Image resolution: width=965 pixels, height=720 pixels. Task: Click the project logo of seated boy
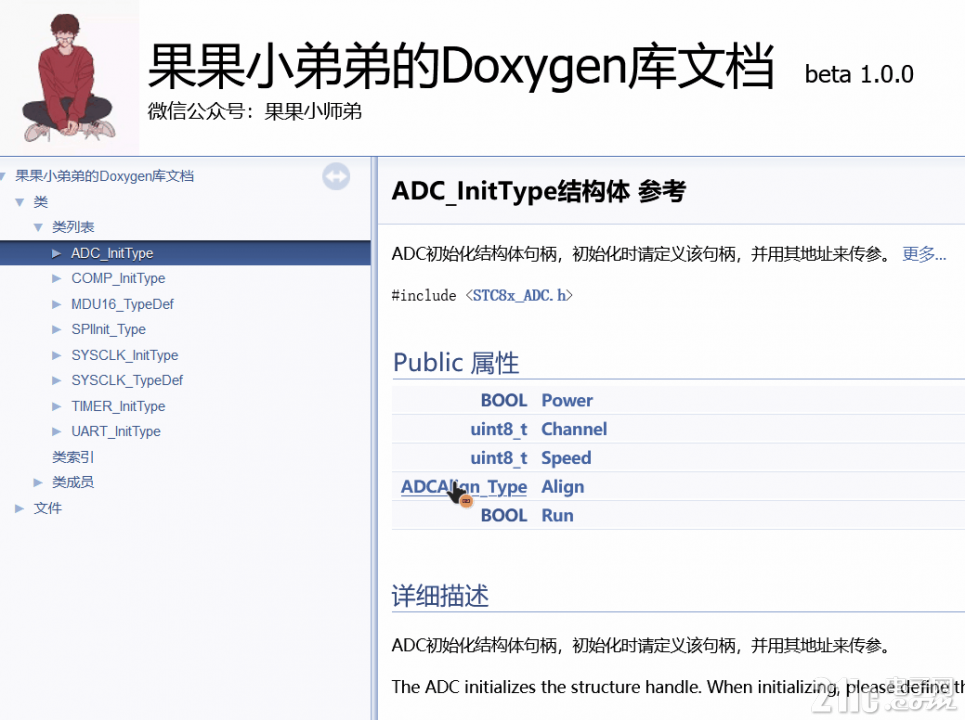[70, 78]
